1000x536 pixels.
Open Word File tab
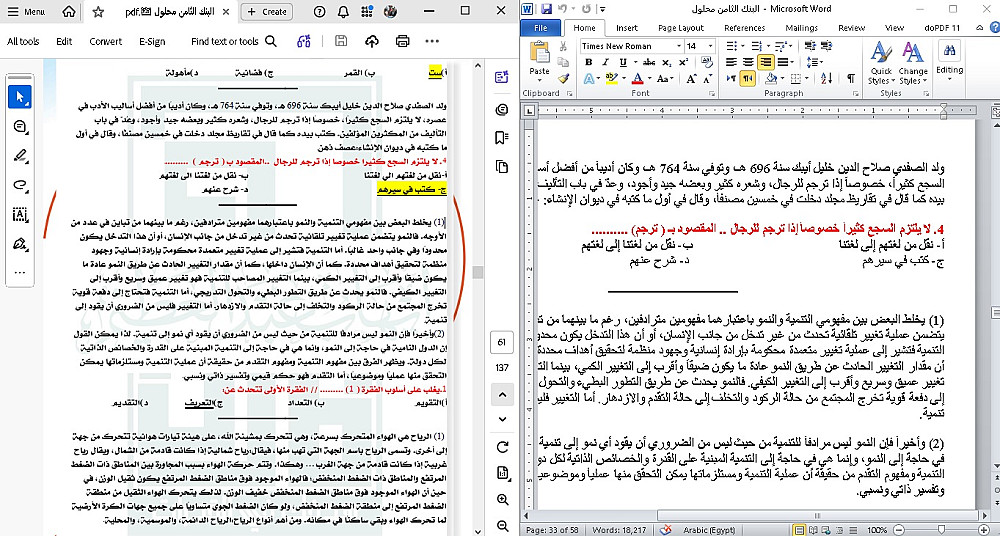(x=540, y=28)
